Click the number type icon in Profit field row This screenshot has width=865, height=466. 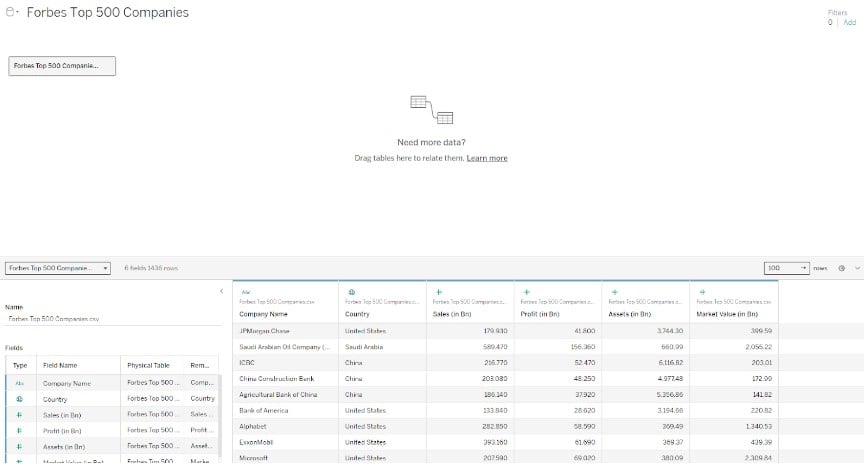[19, 431]
